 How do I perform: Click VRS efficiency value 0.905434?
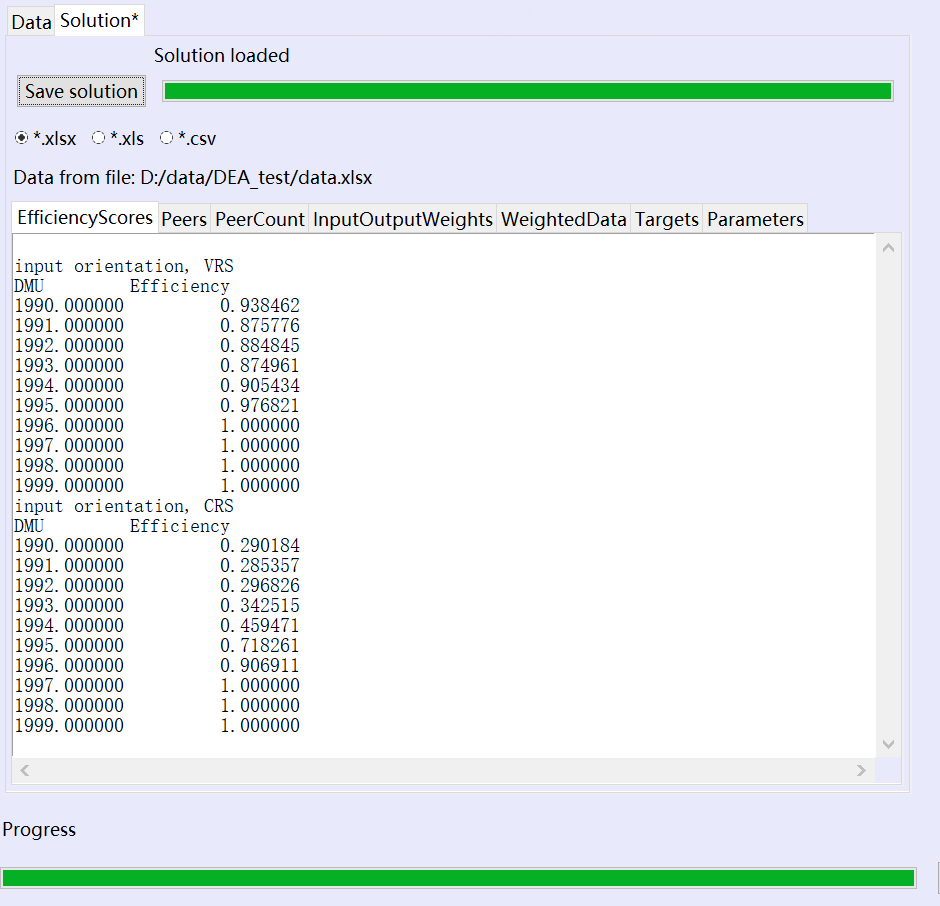click(x=260, y=386)
